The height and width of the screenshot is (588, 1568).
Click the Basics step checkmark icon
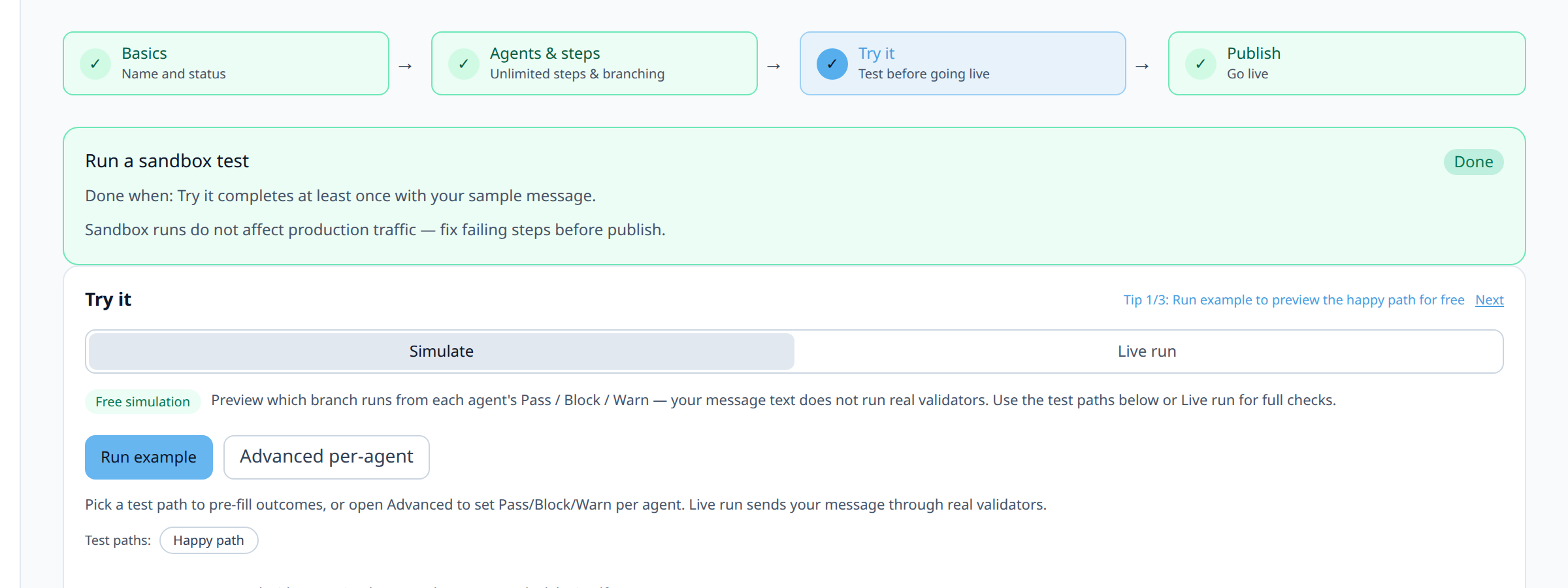point(95,64)
